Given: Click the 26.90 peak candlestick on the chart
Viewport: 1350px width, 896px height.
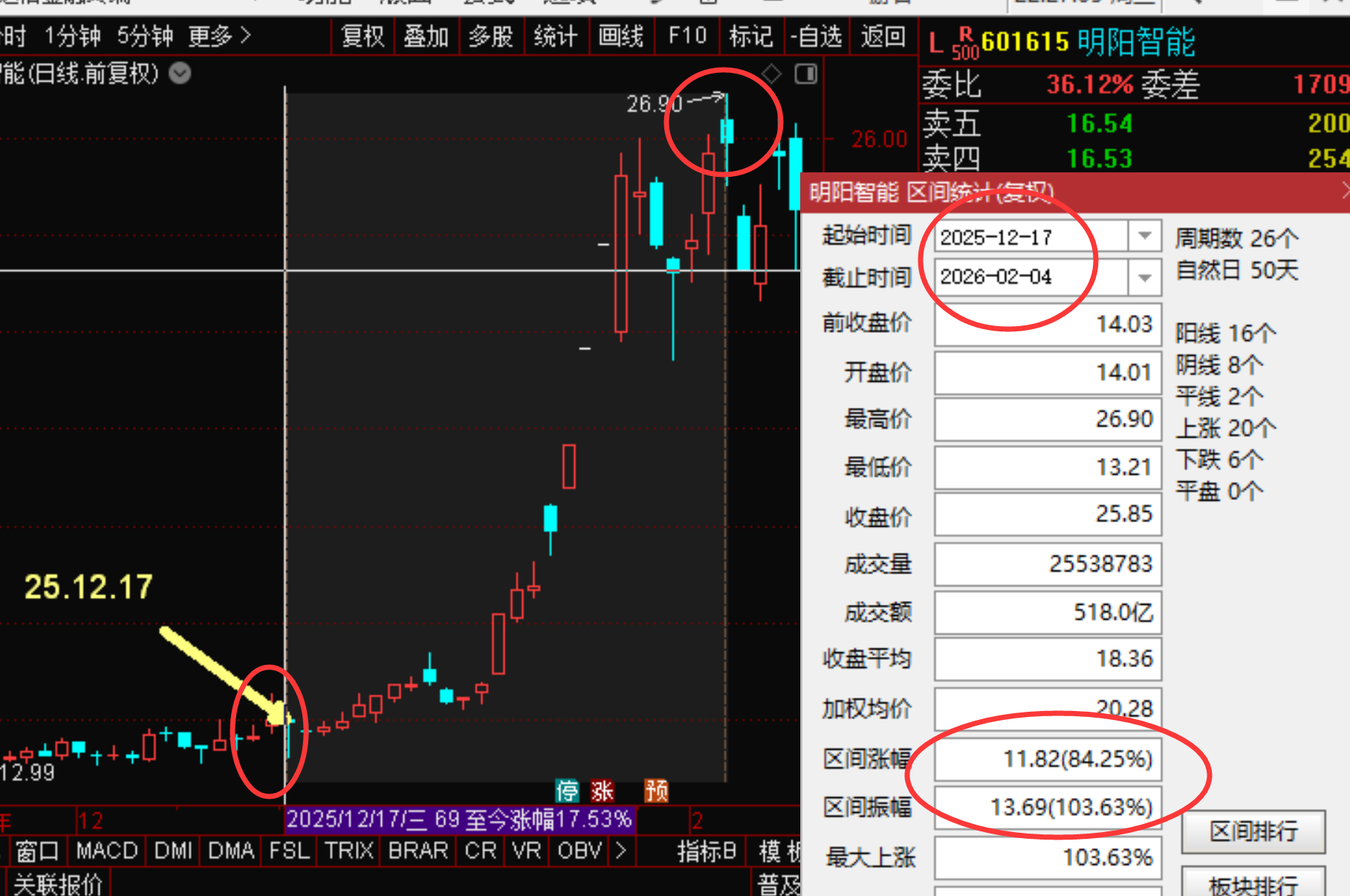Looking at the screenshot, I should 727,132.
